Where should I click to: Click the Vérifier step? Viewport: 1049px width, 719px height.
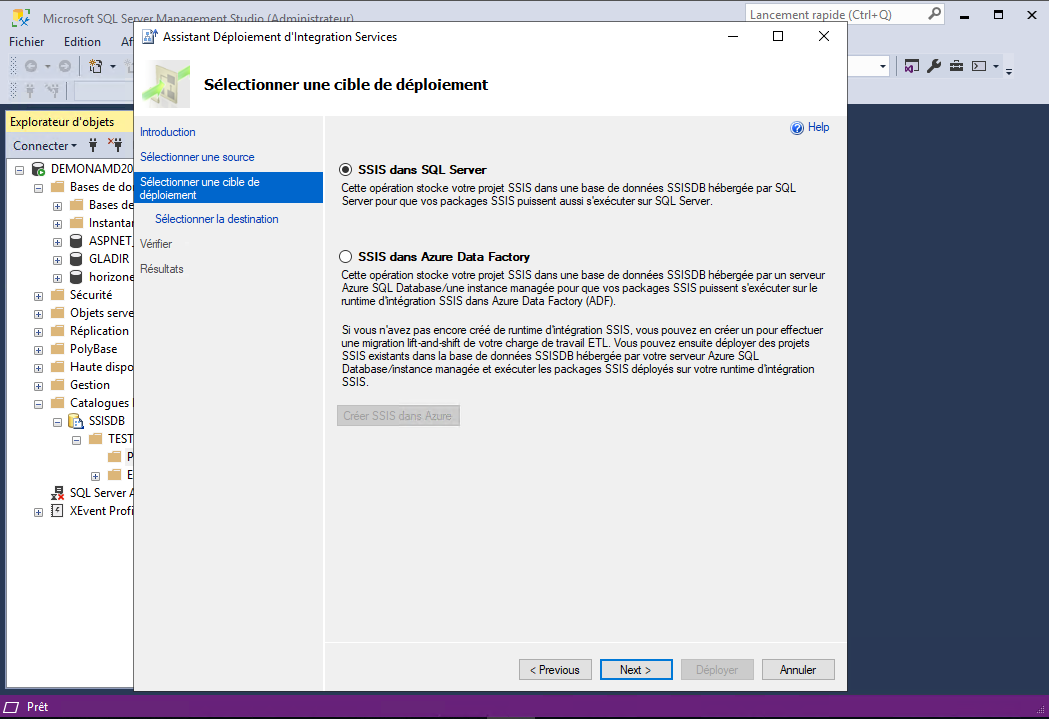click(x=156, y=243)
